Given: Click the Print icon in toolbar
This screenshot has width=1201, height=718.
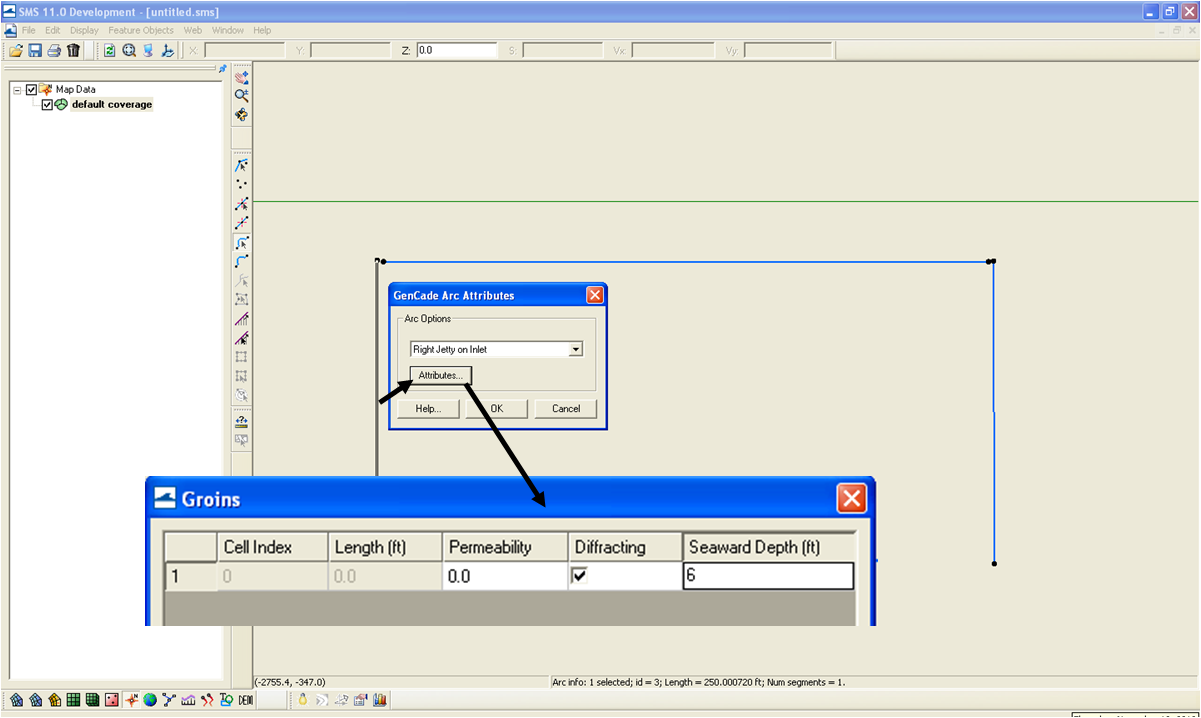Looking at the screenshot, I should point(54,50).
